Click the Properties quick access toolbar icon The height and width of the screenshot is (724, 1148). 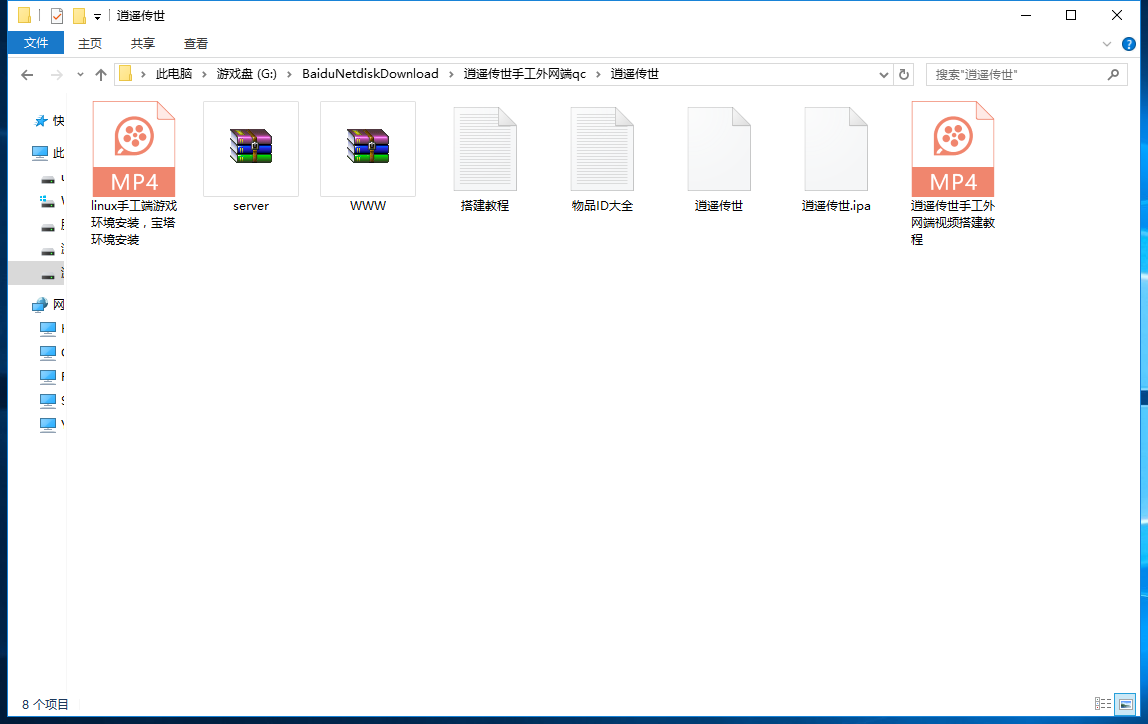(57, 15)
